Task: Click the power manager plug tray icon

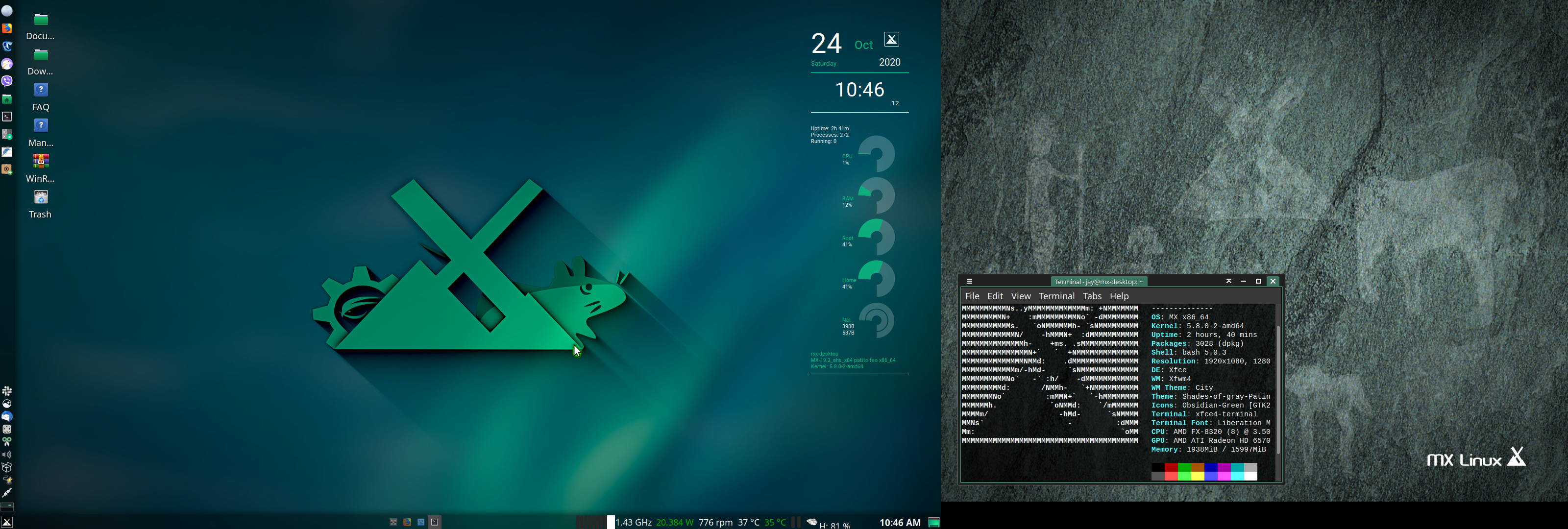Action: (x=7, y=481)
